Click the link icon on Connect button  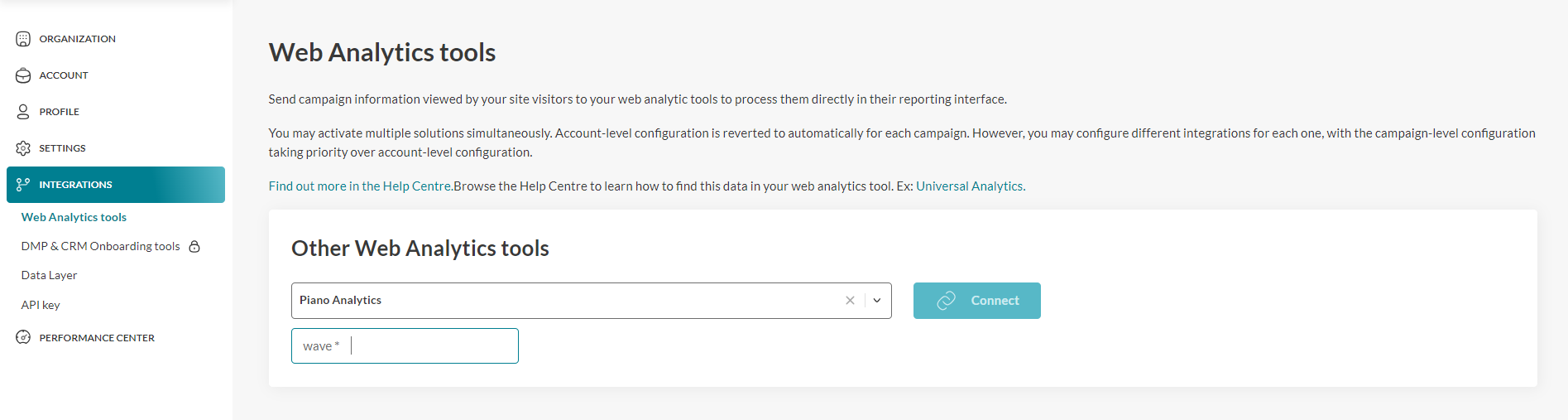coord(946,301)
